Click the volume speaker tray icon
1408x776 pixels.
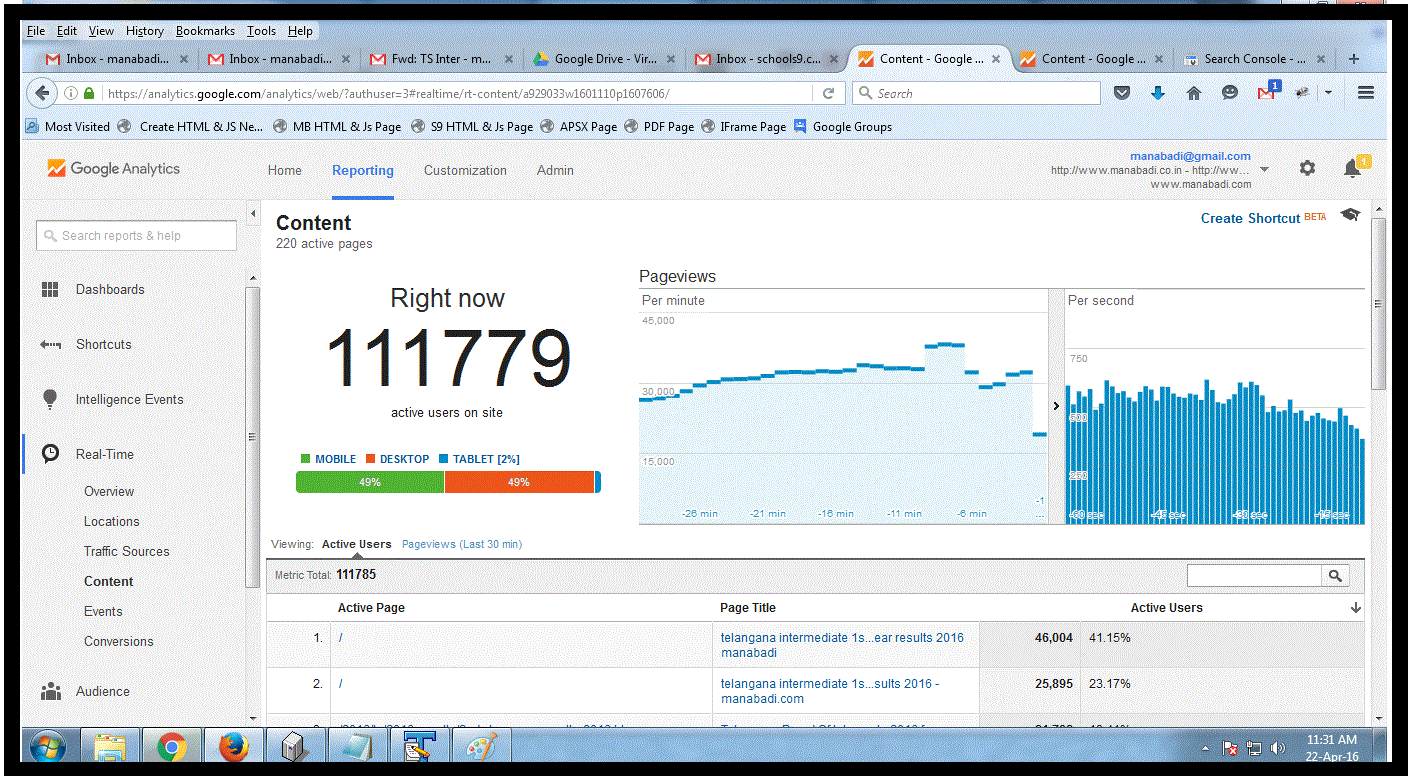tap(1277, 748)
